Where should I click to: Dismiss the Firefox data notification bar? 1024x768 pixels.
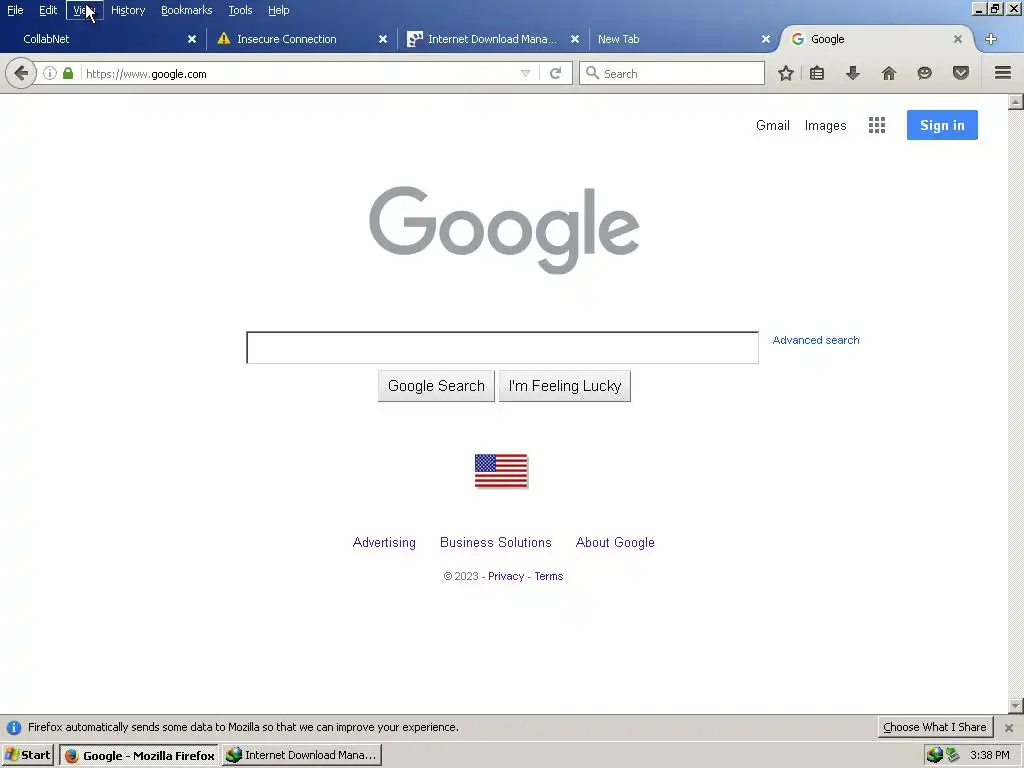tap(1009, 728)
